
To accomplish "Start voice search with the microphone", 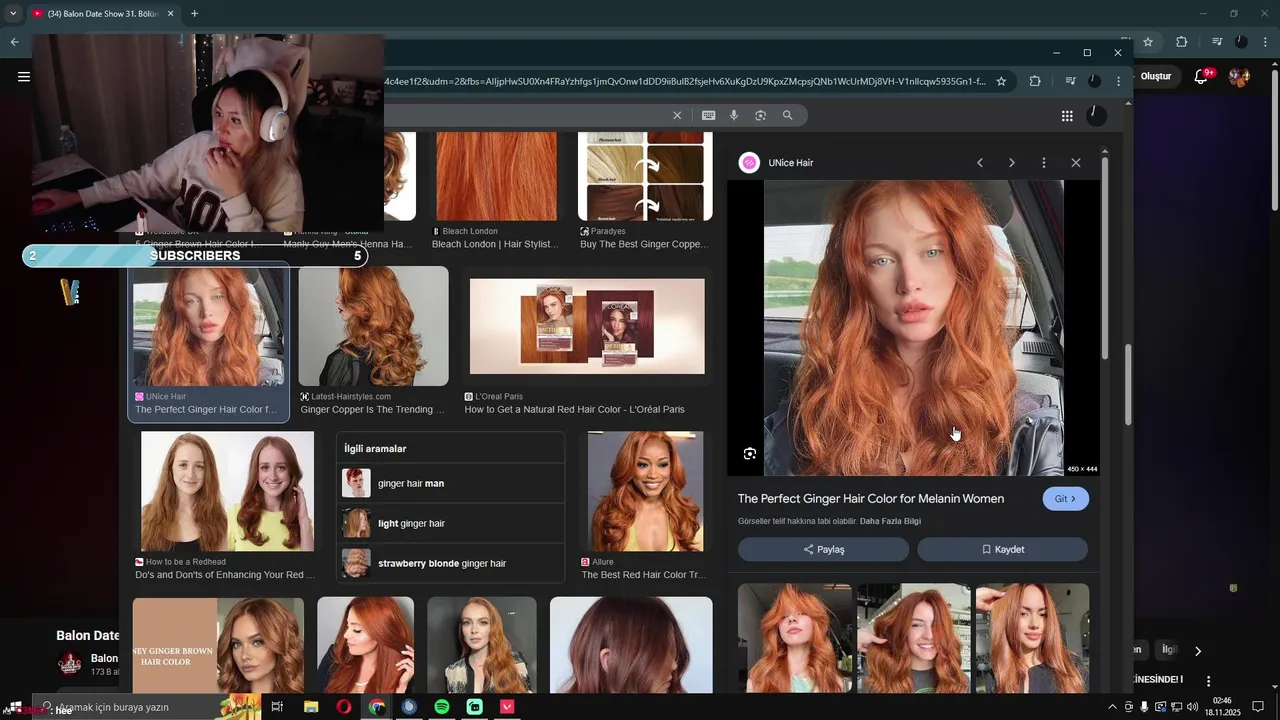I will point(734,115).
